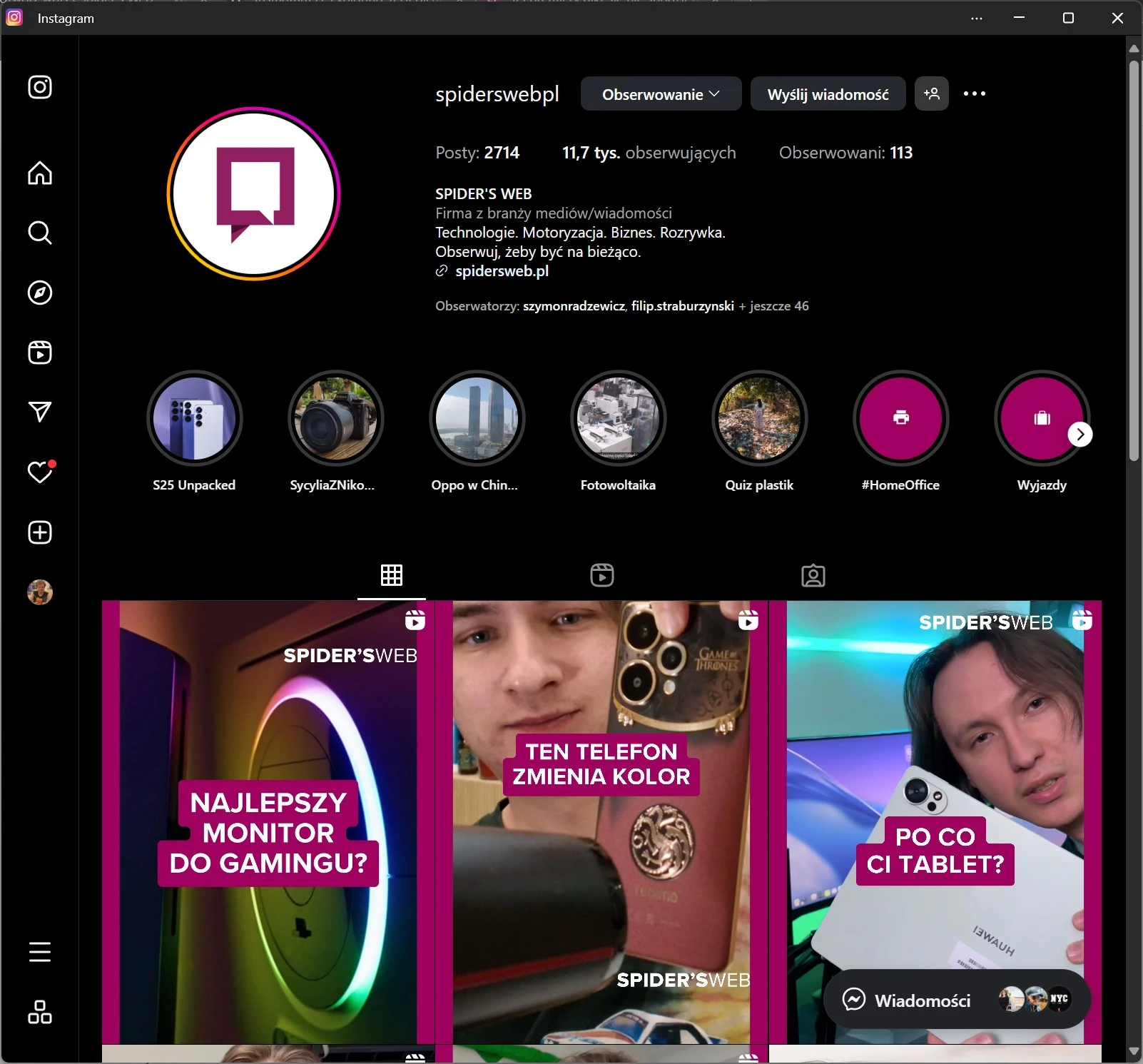Open Notifications heart icon
This screenshot has height=1064, width=1143.
[x=40, y=472]
